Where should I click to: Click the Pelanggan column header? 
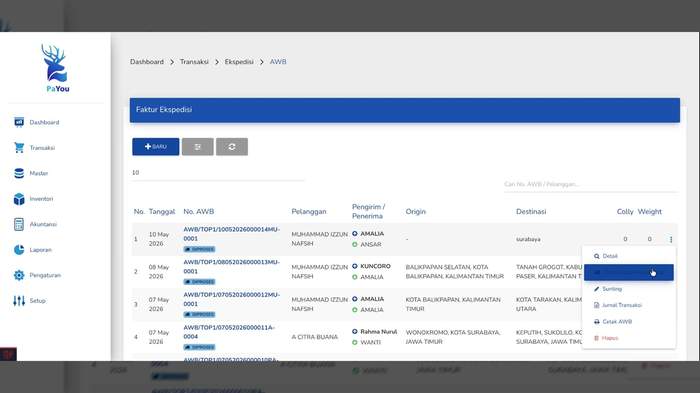(x=309, y=212)
